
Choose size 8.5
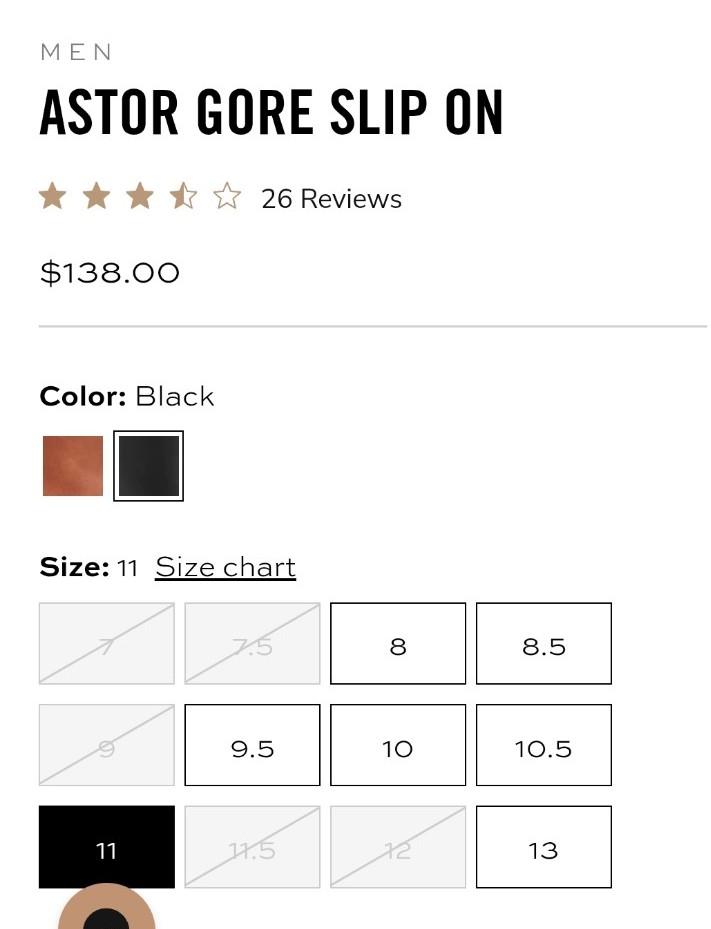(x=544, y=643)
